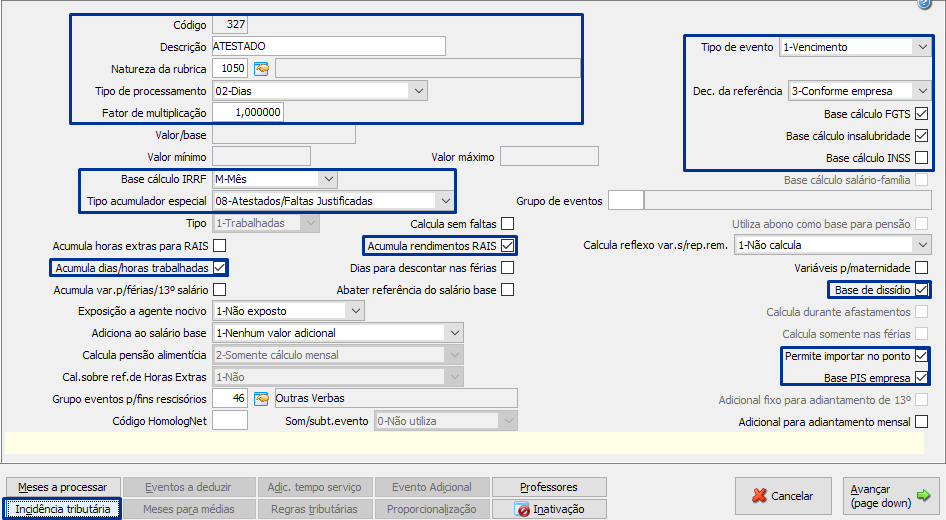946x520 pixels.
Task: Click the Descrição field with ATESTADO
Action: tap(329, 46)
